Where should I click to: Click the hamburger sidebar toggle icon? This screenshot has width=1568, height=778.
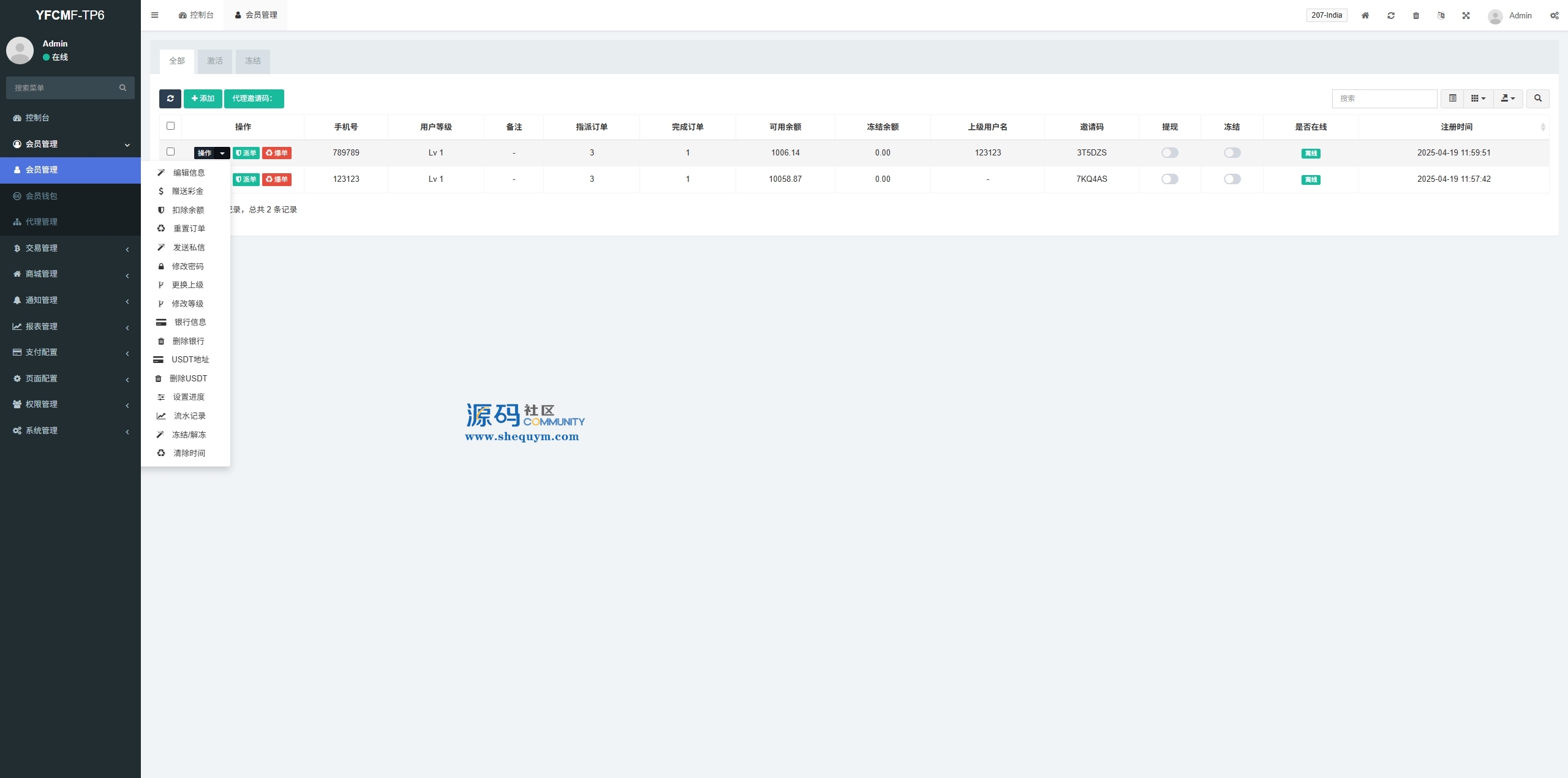[x=155, y=15]
